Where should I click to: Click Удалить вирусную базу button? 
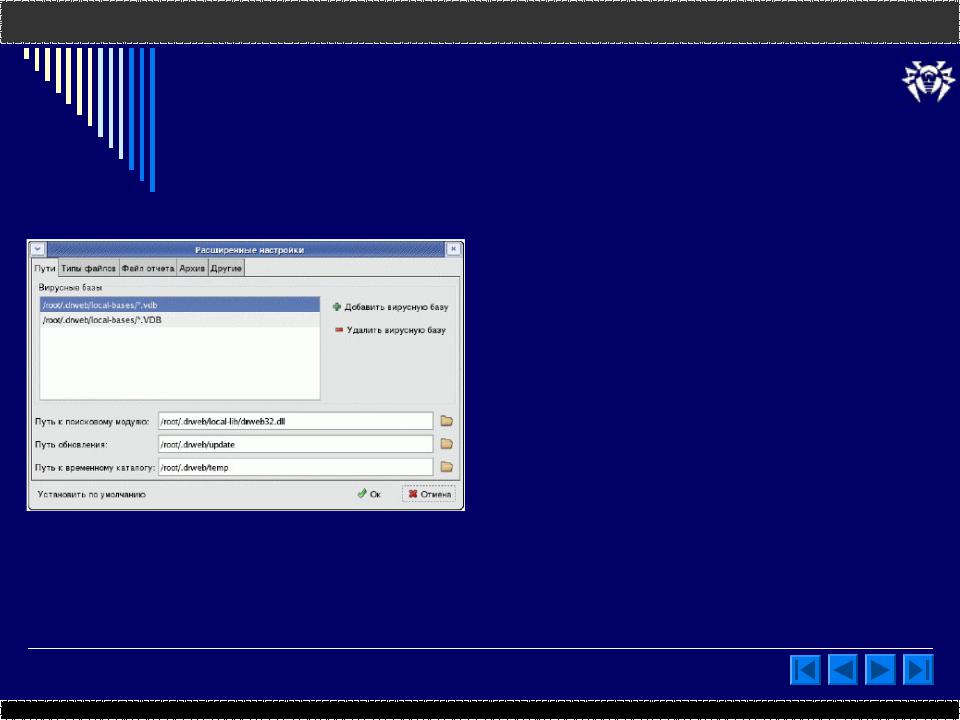click(391, 330)
